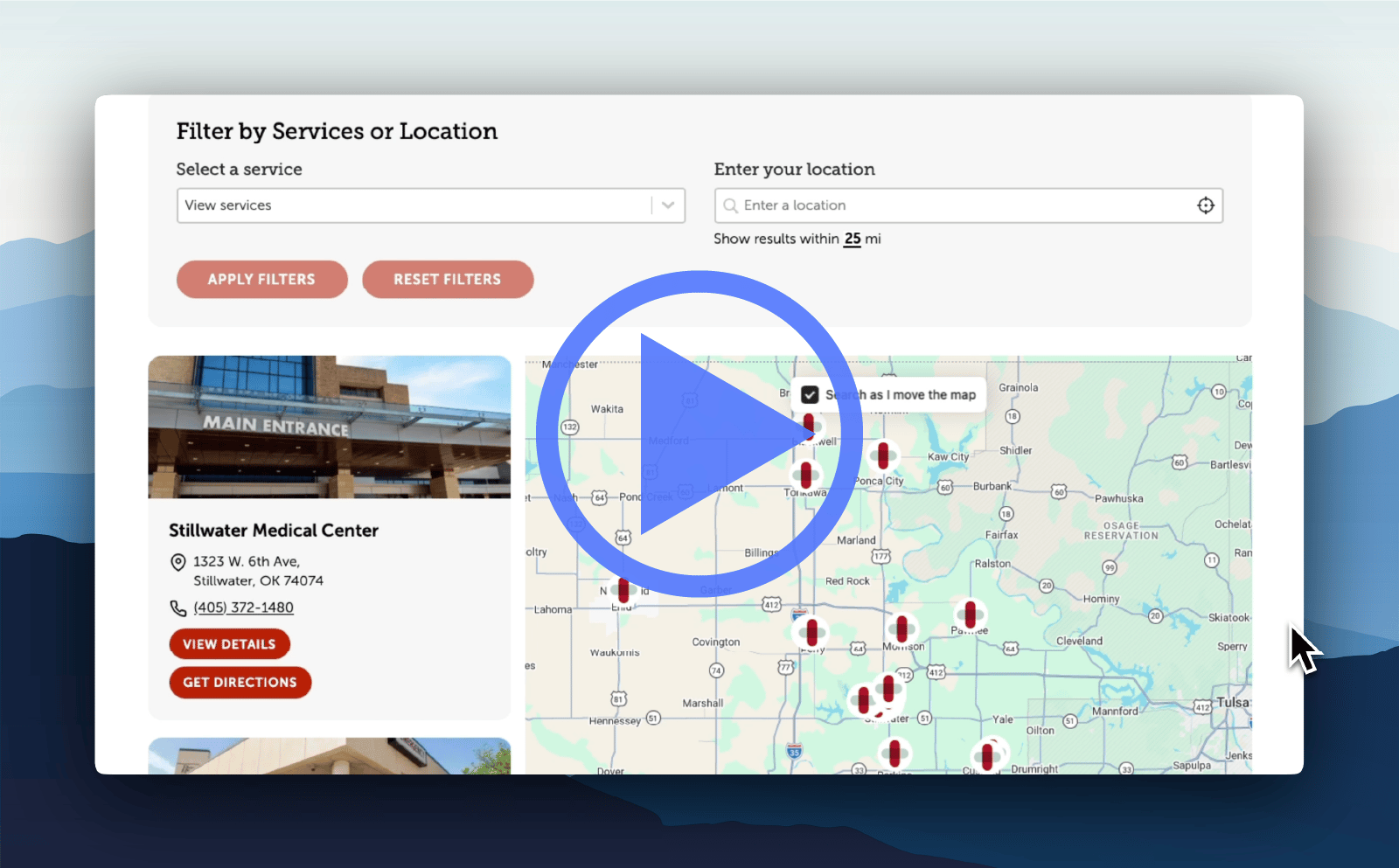Screen dimensions: 1399x868
Task: Click the magnifier icon inside the location box
Action: pos(731,205)
